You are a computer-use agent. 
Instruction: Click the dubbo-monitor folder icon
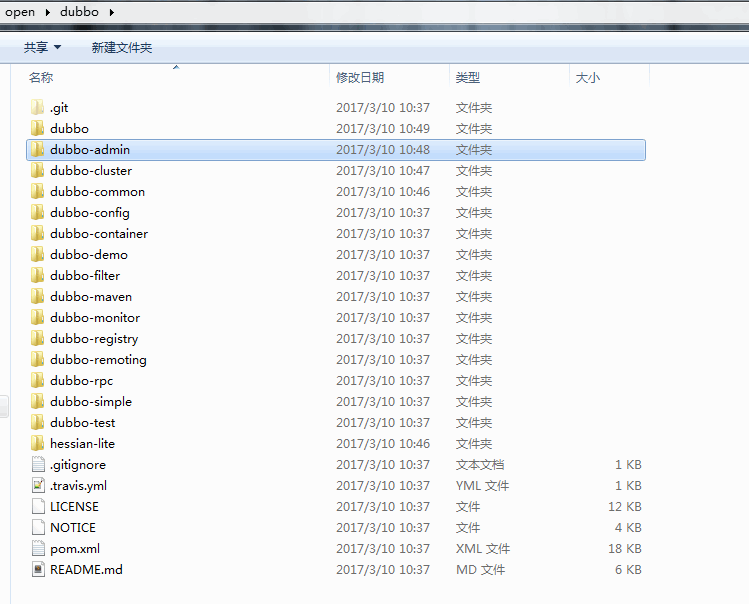coord(37,318)
